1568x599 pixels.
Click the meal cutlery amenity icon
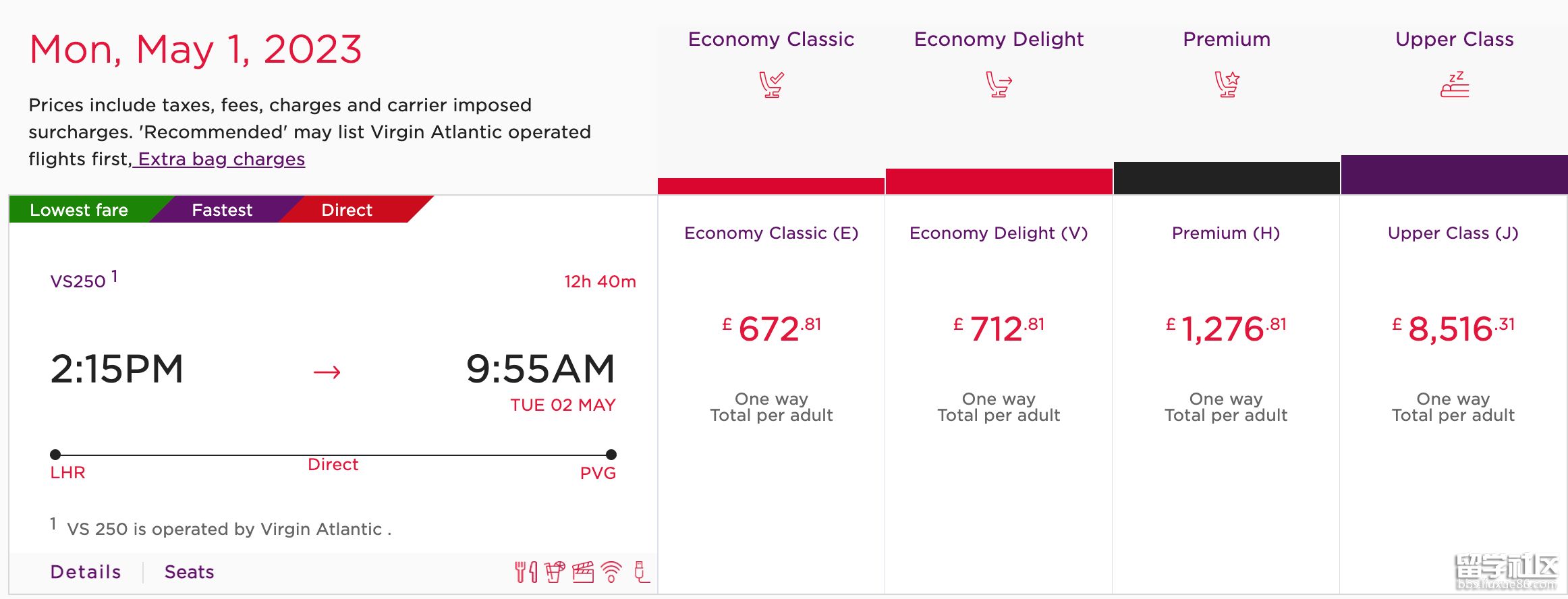point(526,572)
